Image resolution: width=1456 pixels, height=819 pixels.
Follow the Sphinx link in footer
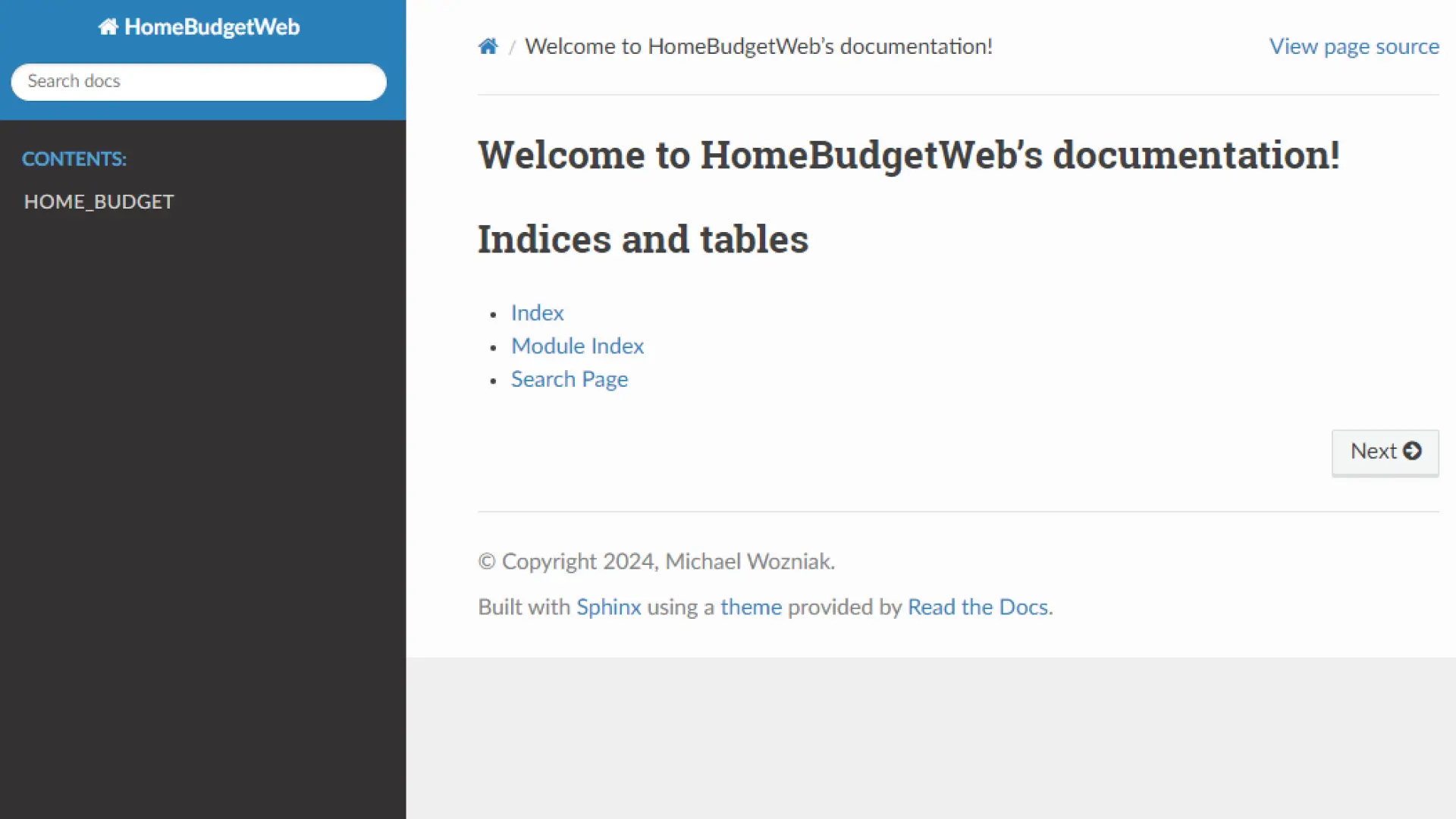coord(608,607)
